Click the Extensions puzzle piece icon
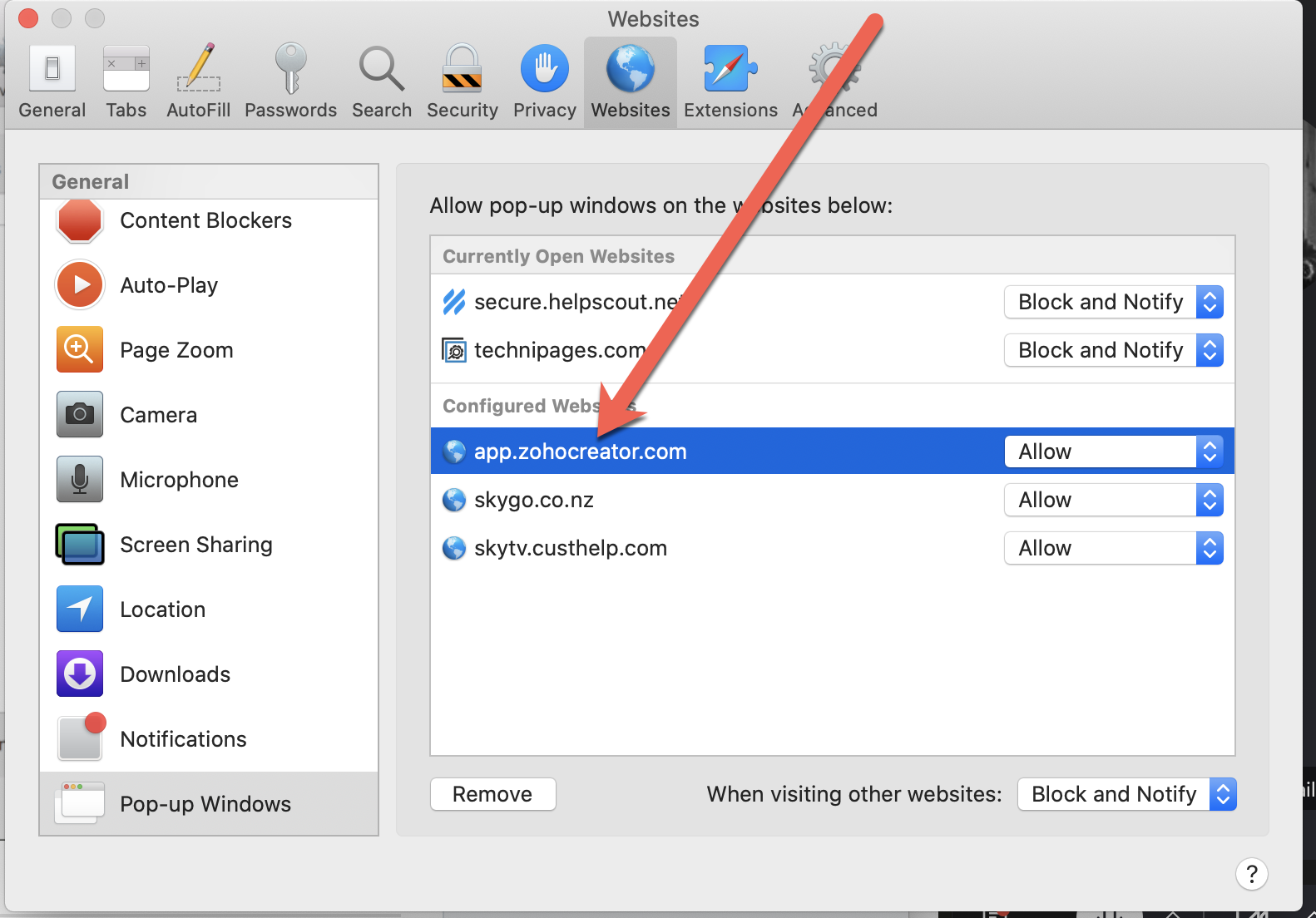The height and width of the screenshot is (918, 1316). pyautogui.click(x=730, y=68)
